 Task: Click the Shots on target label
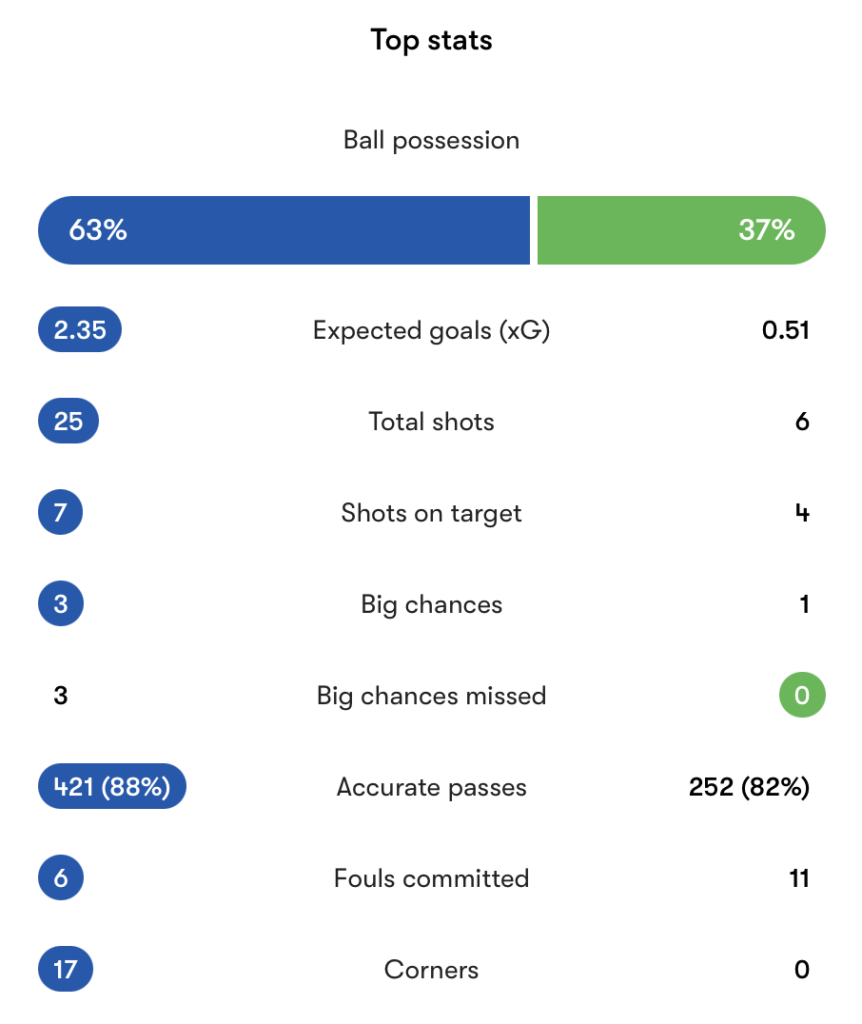[x=431, y=513]
